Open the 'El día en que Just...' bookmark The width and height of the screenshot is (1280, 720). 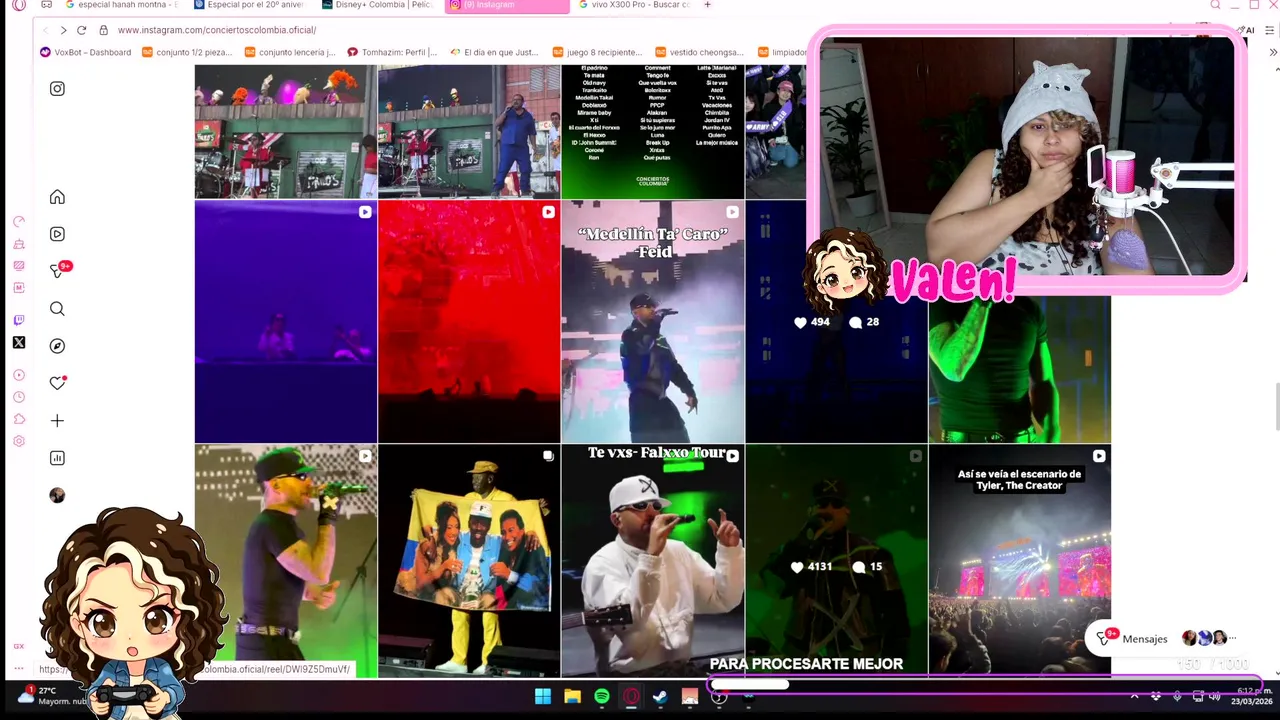pos(495,52)
